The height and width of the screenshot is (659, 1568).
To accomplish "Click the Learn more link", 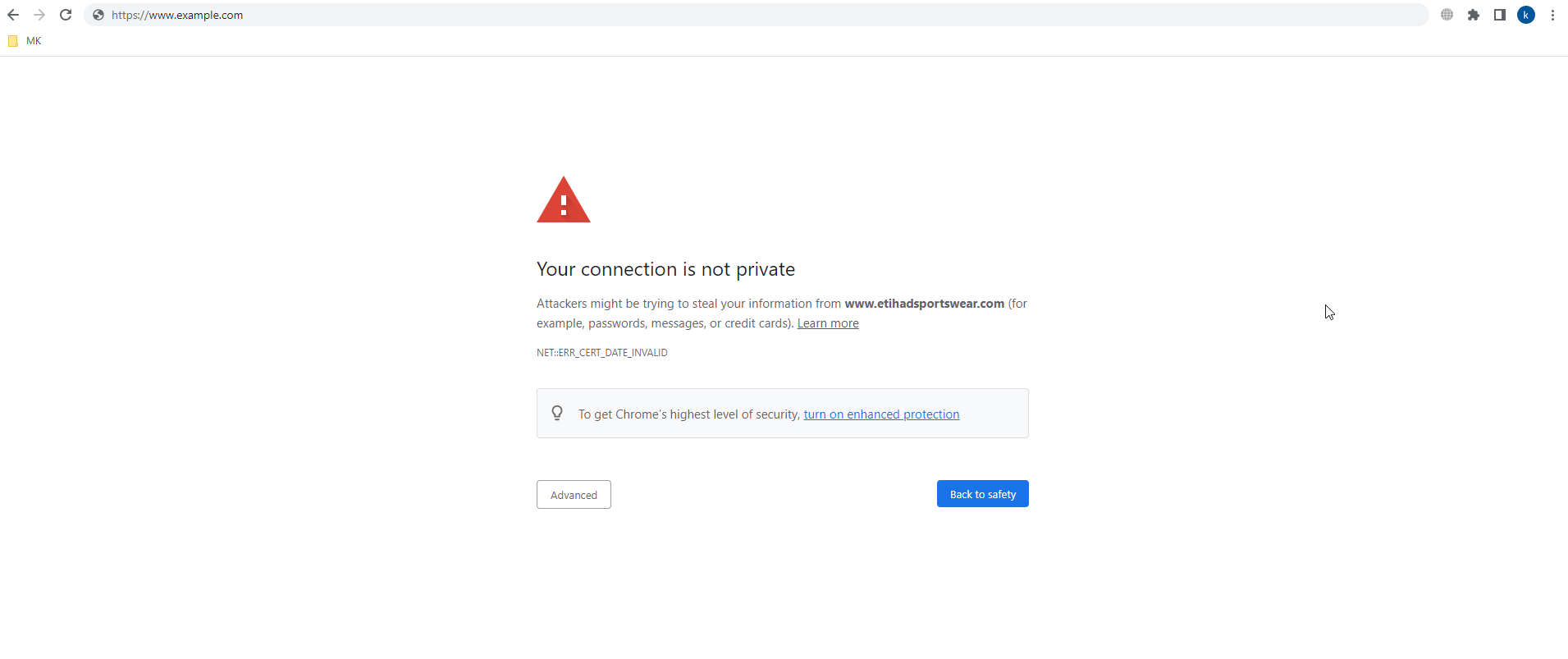I will 828,323.
